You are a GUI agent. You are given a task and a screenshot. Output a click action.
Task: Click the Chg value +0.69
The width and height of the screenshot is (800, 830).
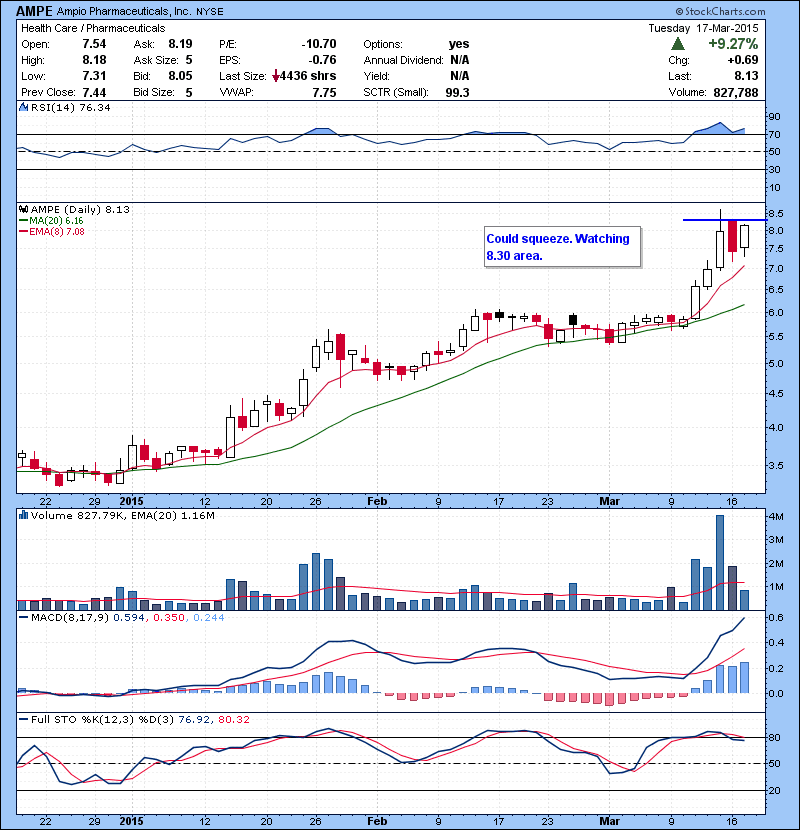742,60
